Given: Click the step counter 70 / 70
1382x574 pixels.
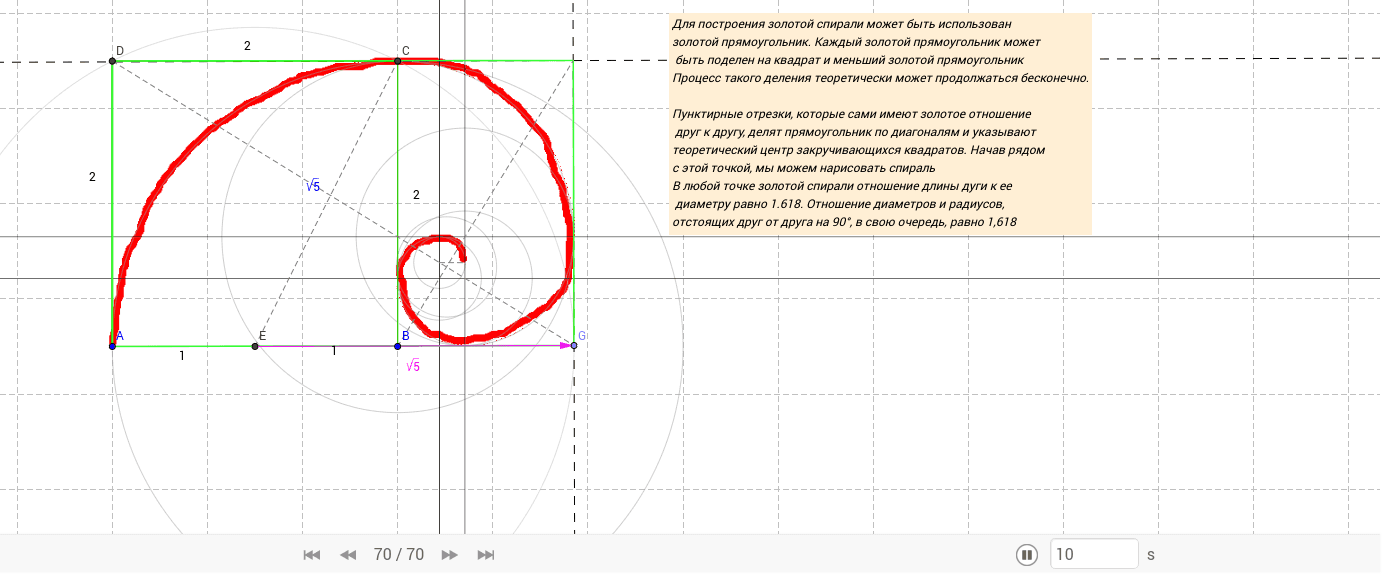Looking at the screenshot, I should tap(399, 554).
